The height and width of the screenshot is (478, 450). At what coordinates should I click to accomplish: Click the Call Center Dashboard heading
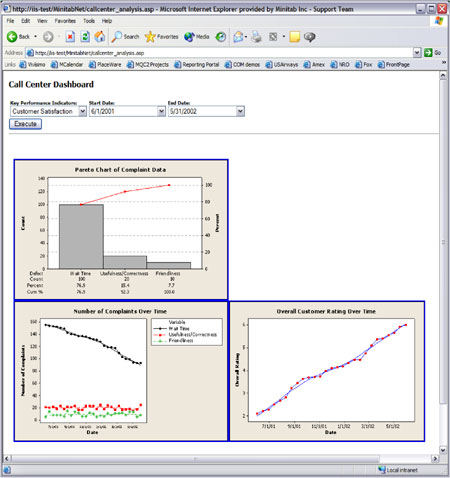pyautogui.click(x=51, y=84)
